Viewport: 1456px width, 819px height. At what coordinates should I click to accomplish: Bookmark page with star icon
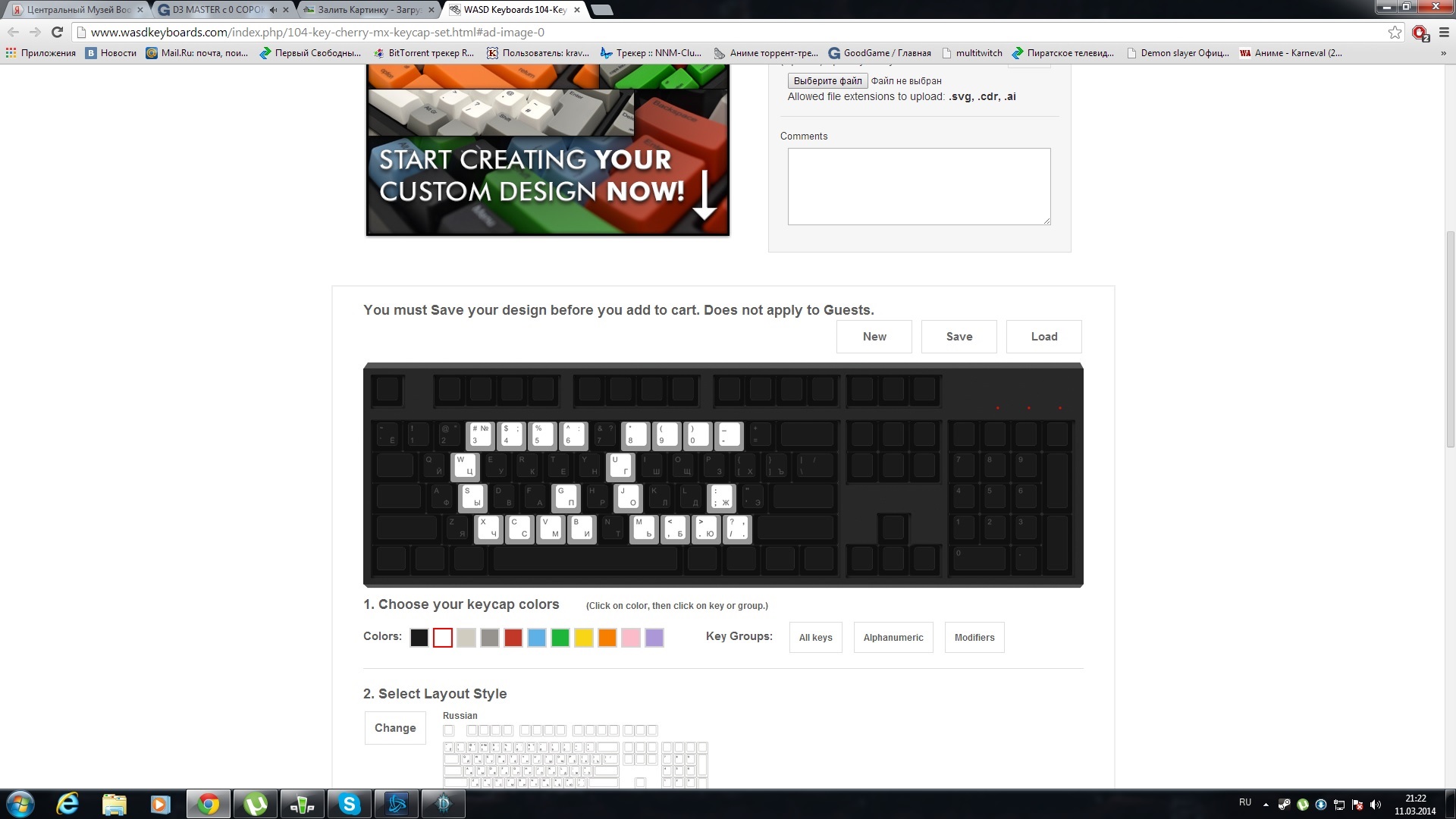(x=1395, y=32)
